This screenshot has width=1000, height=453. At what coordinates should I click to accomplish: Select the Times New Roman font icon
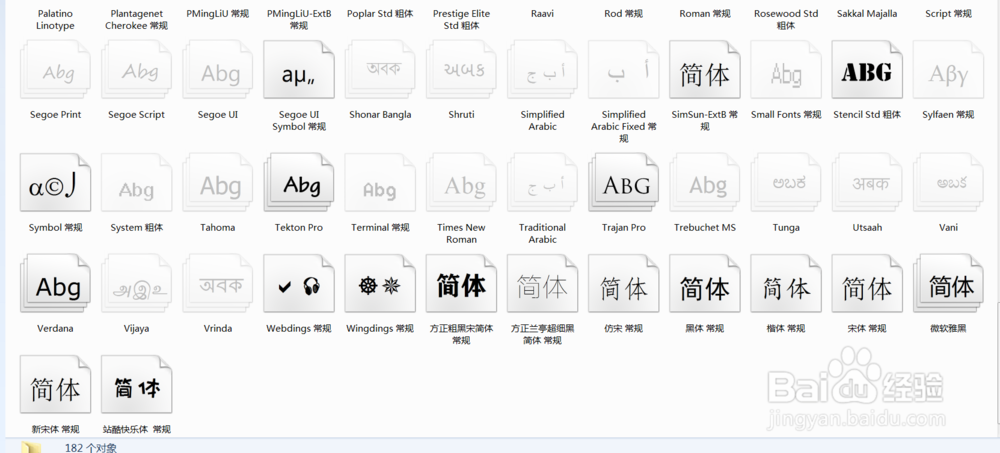[x=461, y=182]
